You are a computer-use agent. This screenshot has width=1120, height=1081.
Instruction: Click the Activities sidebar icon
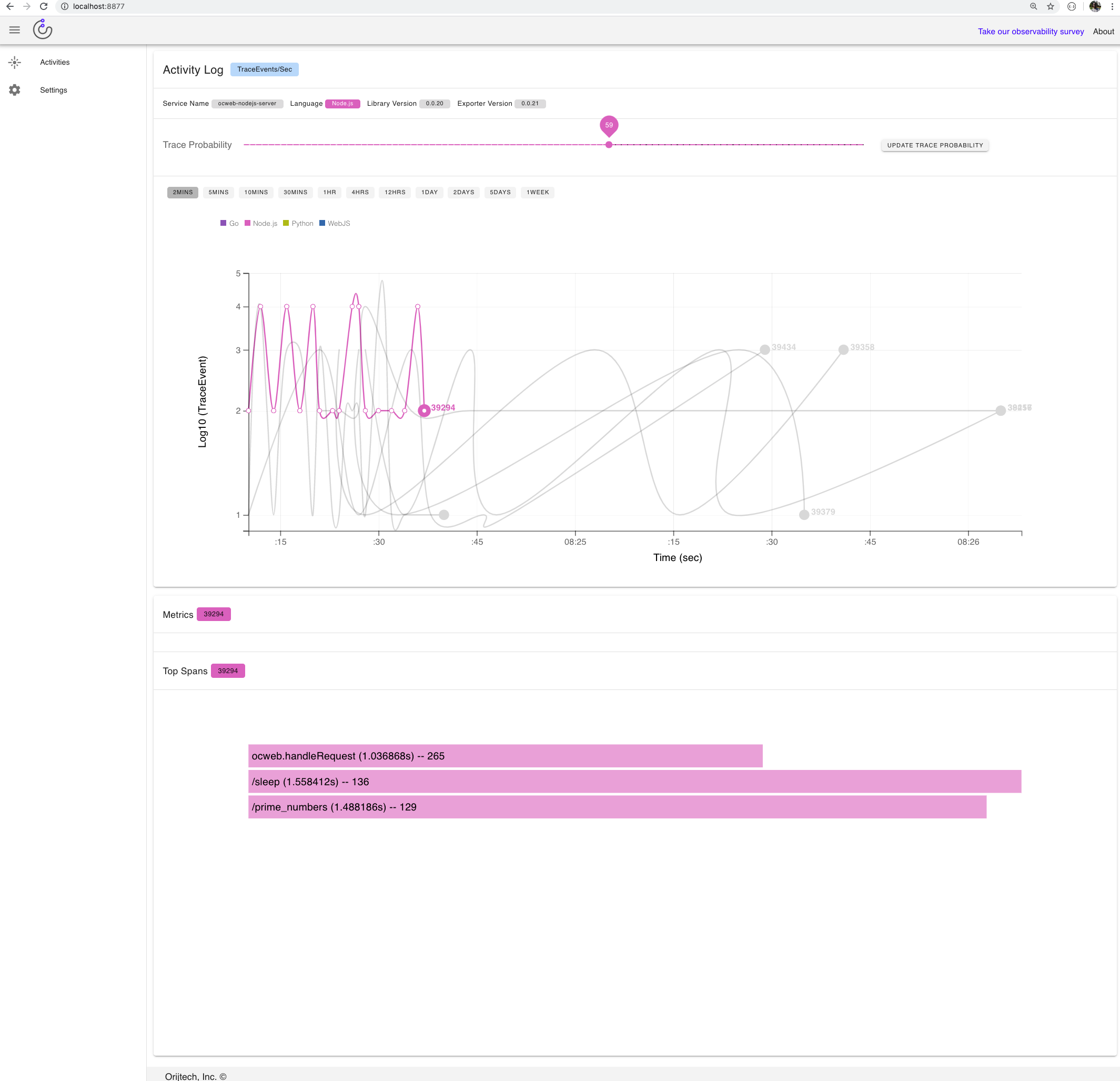15,62
